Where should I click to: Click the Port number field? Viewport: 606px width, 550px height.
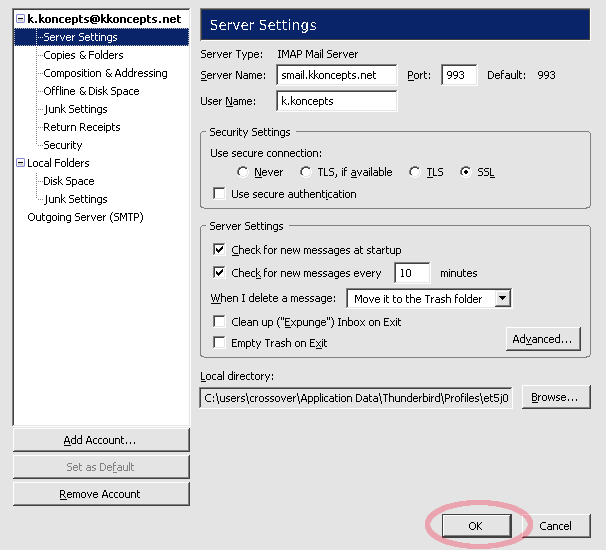[459, 75]
